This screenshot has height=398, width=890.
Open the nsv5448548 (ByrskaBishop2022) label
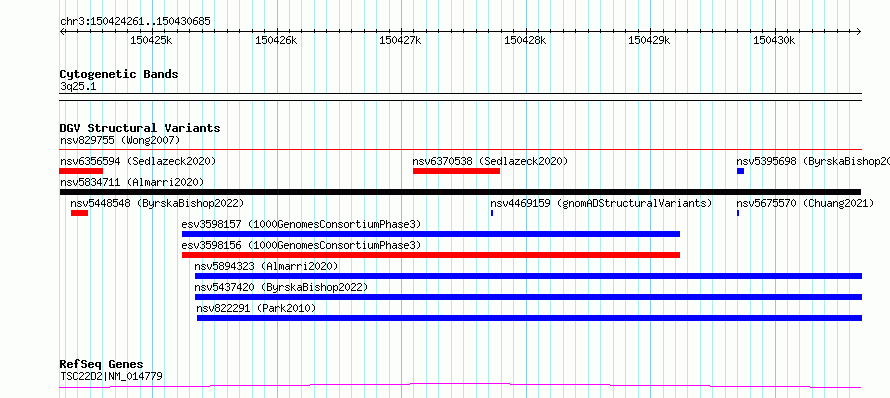pos(157,203)
